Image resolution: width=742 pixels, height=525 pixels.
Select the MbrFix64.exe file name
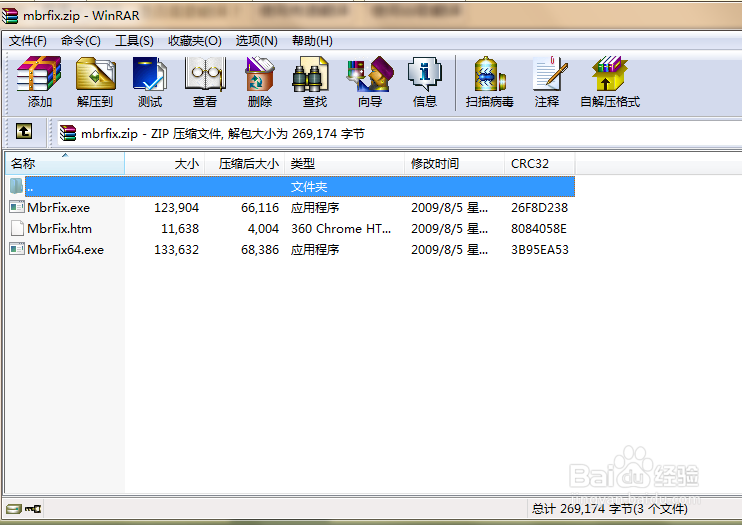[x=66, y=249]
